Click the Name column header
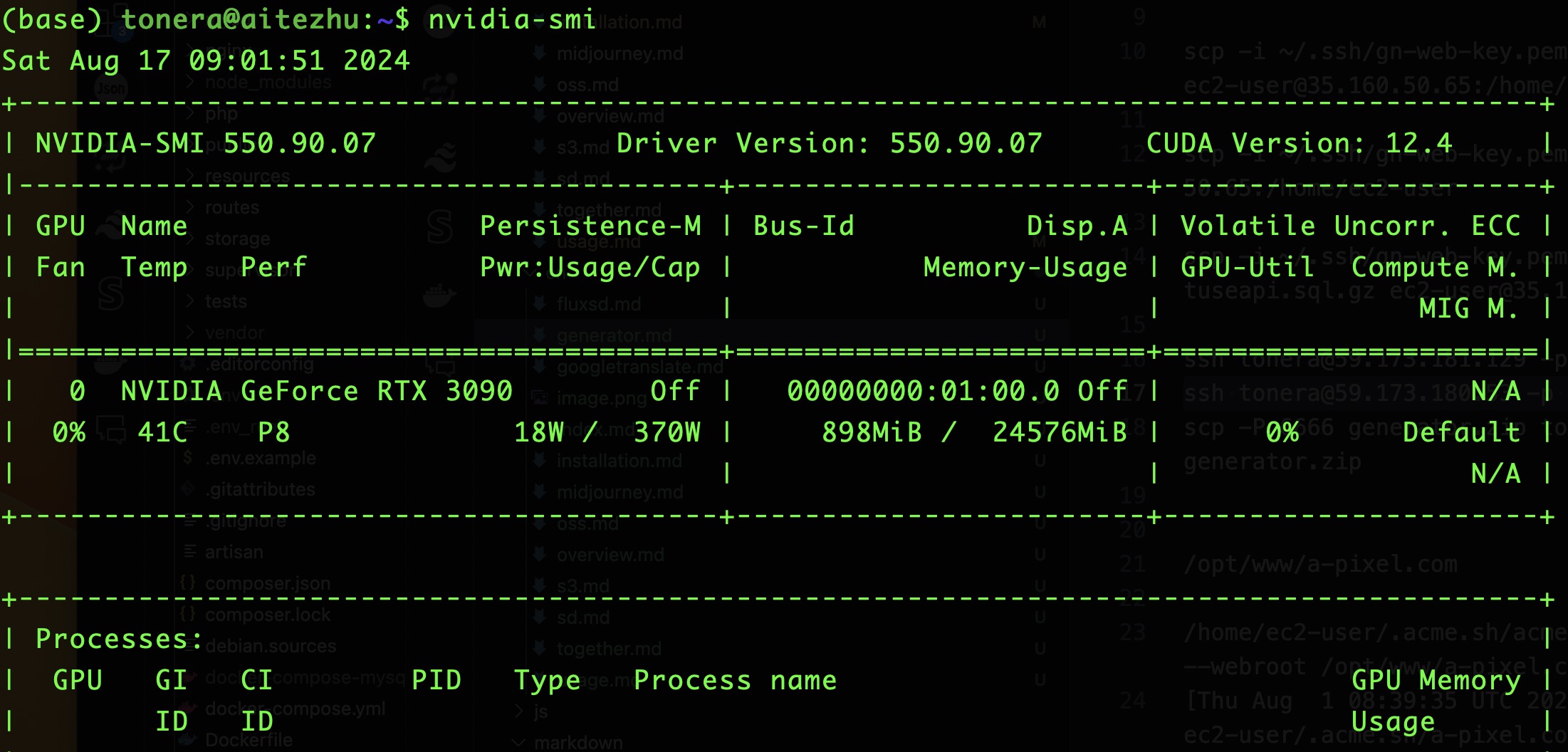This screenshot has height=752, width=1568. tap(155, 226)
